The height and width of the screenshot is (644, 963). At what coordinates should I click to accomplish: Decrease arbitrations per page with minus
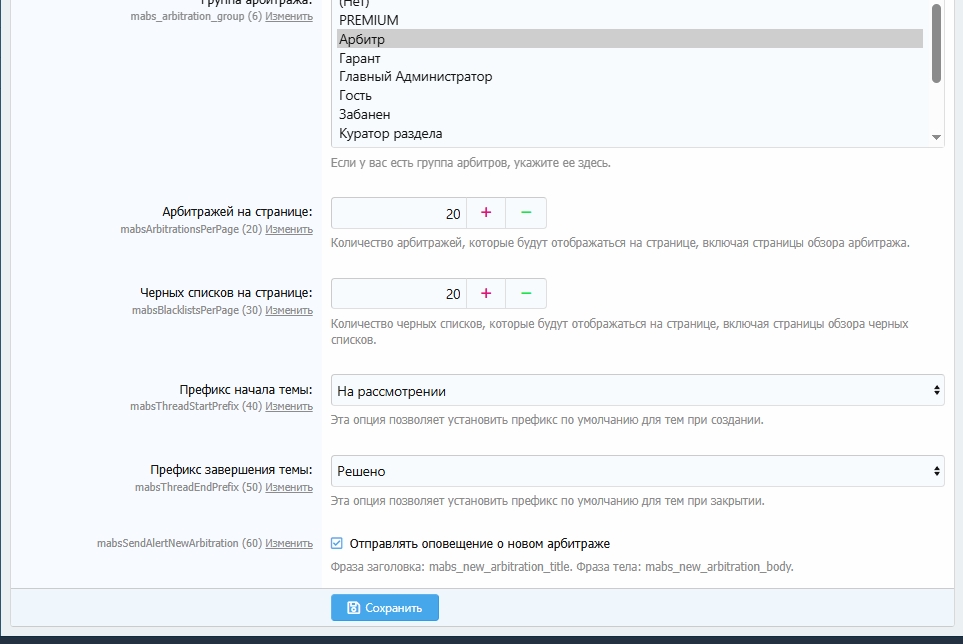pos(526,213)
